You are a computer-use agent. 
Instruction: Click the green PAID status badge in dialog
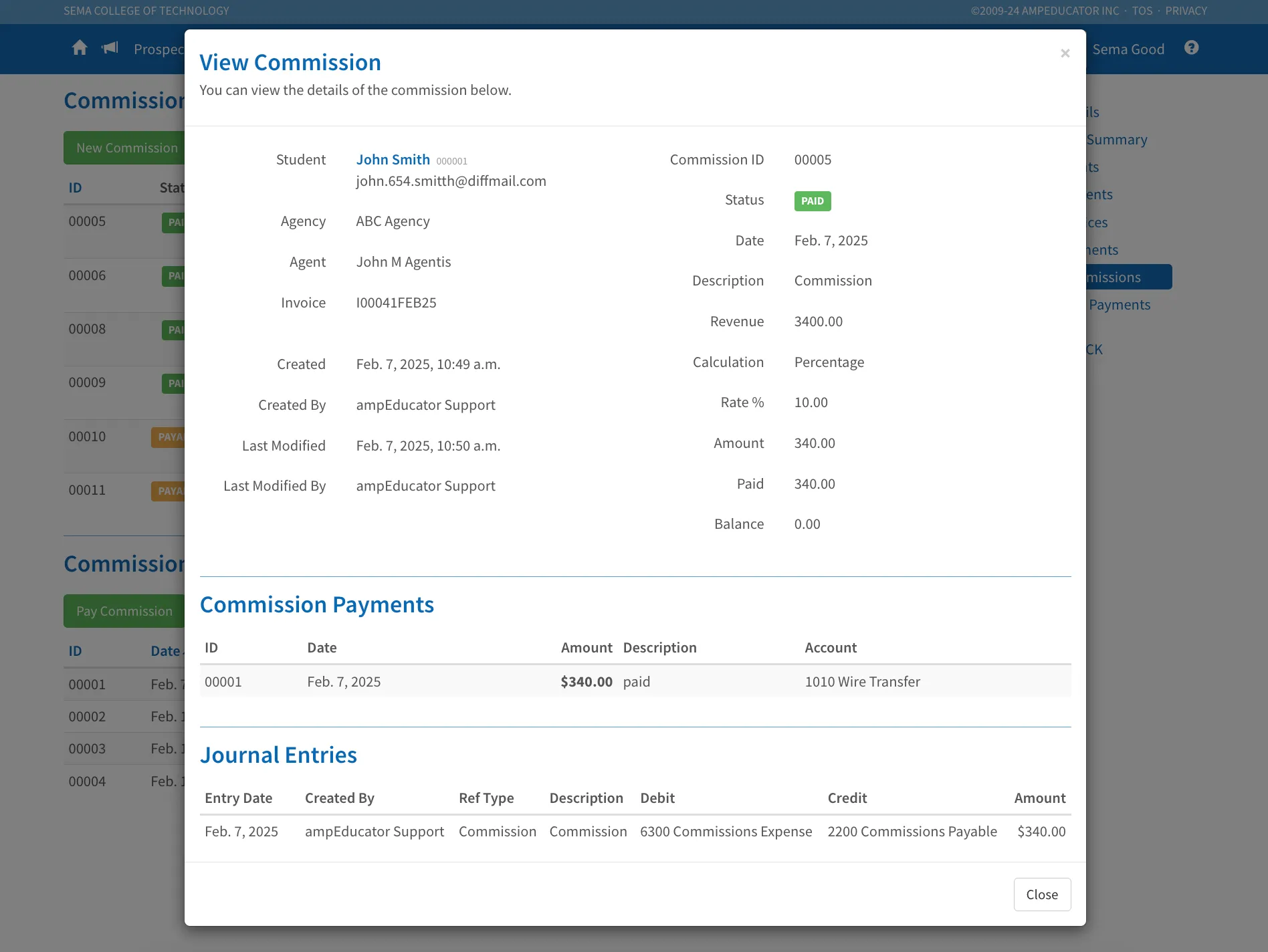[x=813, y=201]
